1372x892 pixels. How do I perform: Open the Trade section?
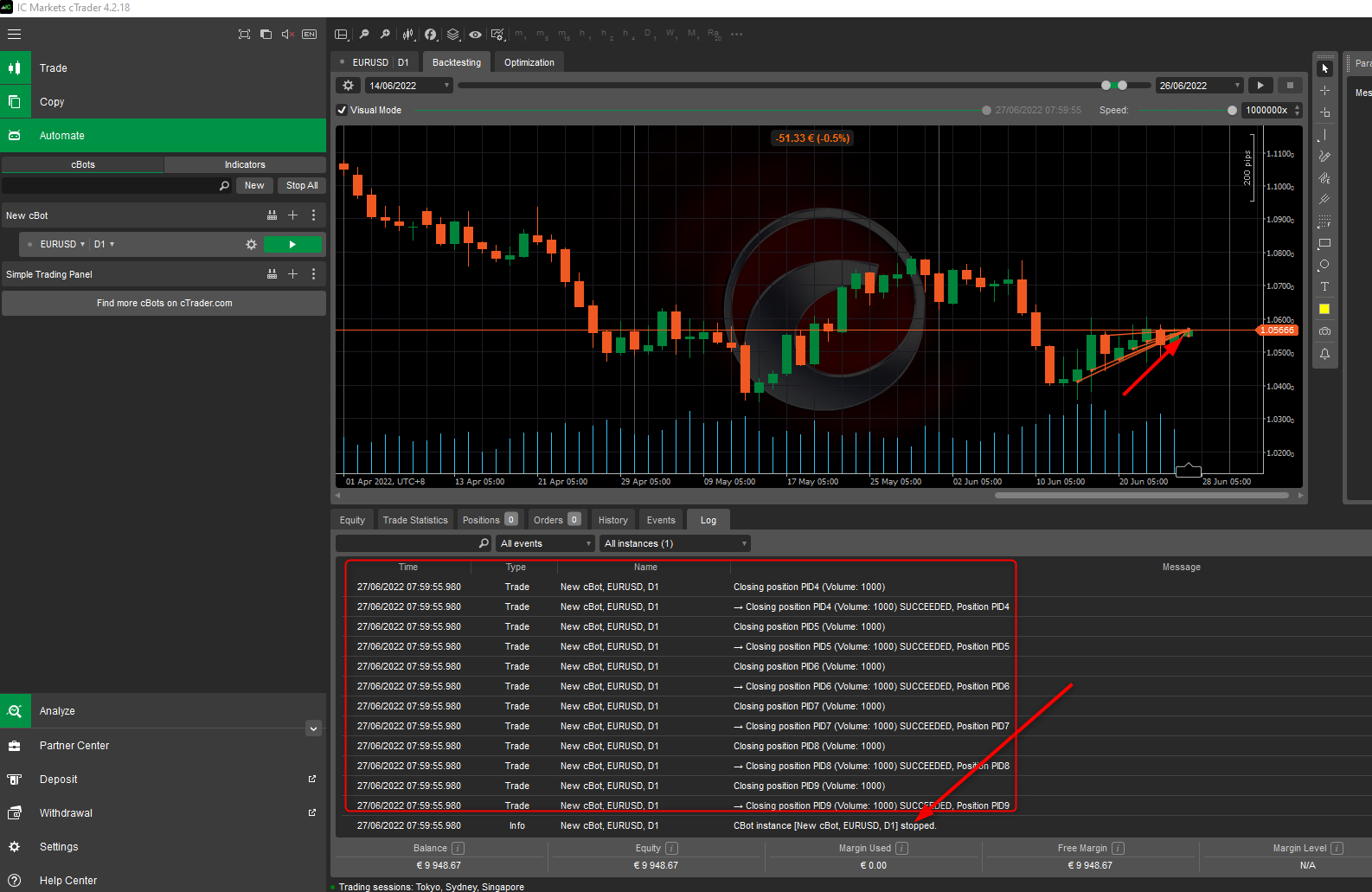coord(163,68)
